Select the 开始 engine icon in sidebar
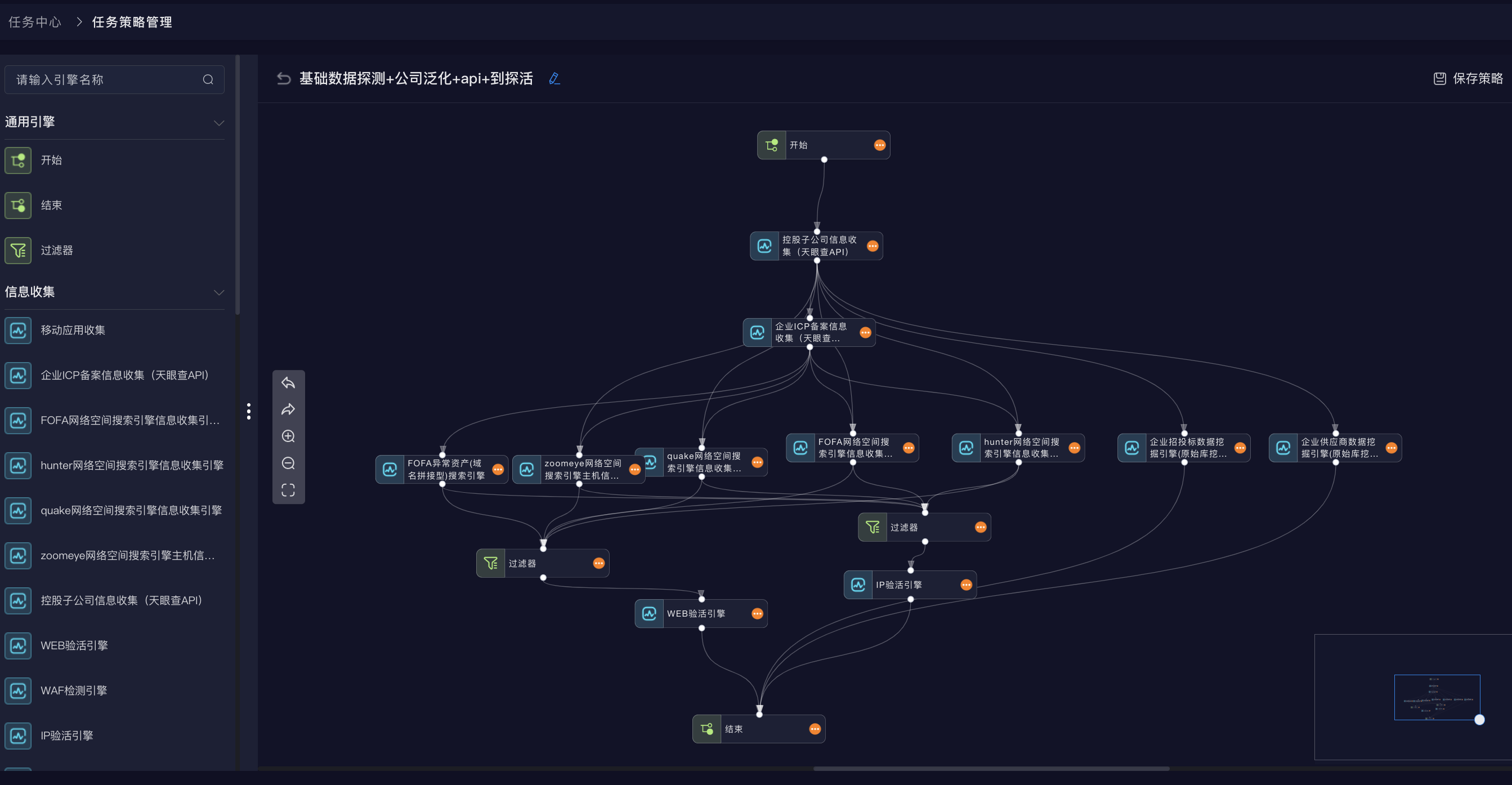The height and width of the screenshot is (785, 1512). pos(18,160)
